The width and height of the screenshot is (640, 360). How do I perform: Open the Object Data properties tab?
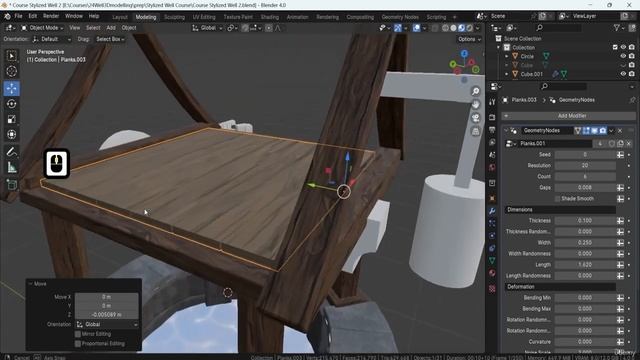(x=492, y=260)
